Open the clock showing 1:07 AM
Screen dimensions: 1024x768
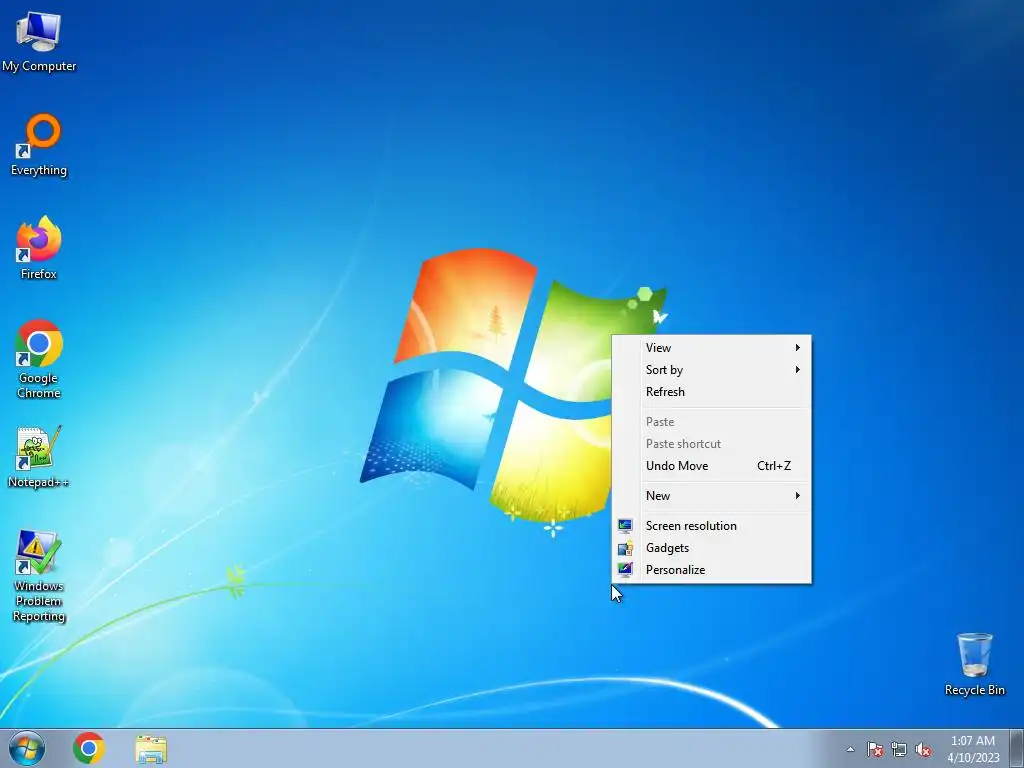point(973,749)
